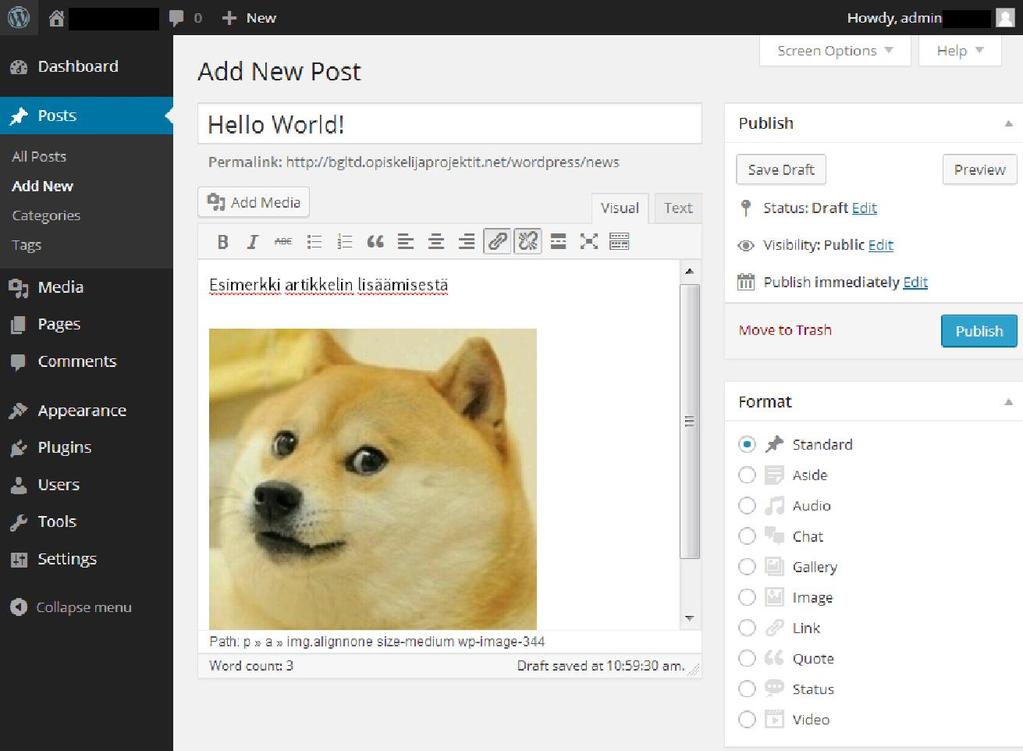Open the New content menu
This screenshot has height=751, width=1023.
[x=249, y=18]
